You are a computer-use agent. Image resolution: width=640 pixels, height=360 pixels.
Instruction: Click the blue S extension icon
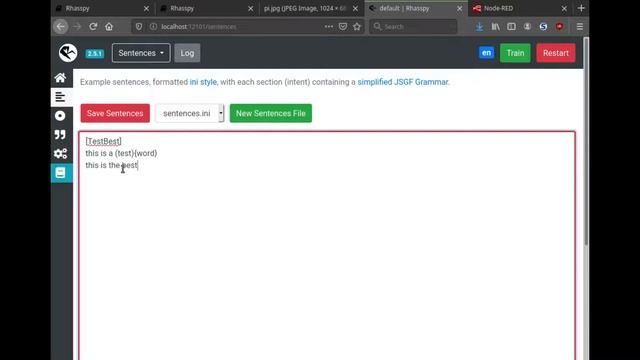point(543,27)
